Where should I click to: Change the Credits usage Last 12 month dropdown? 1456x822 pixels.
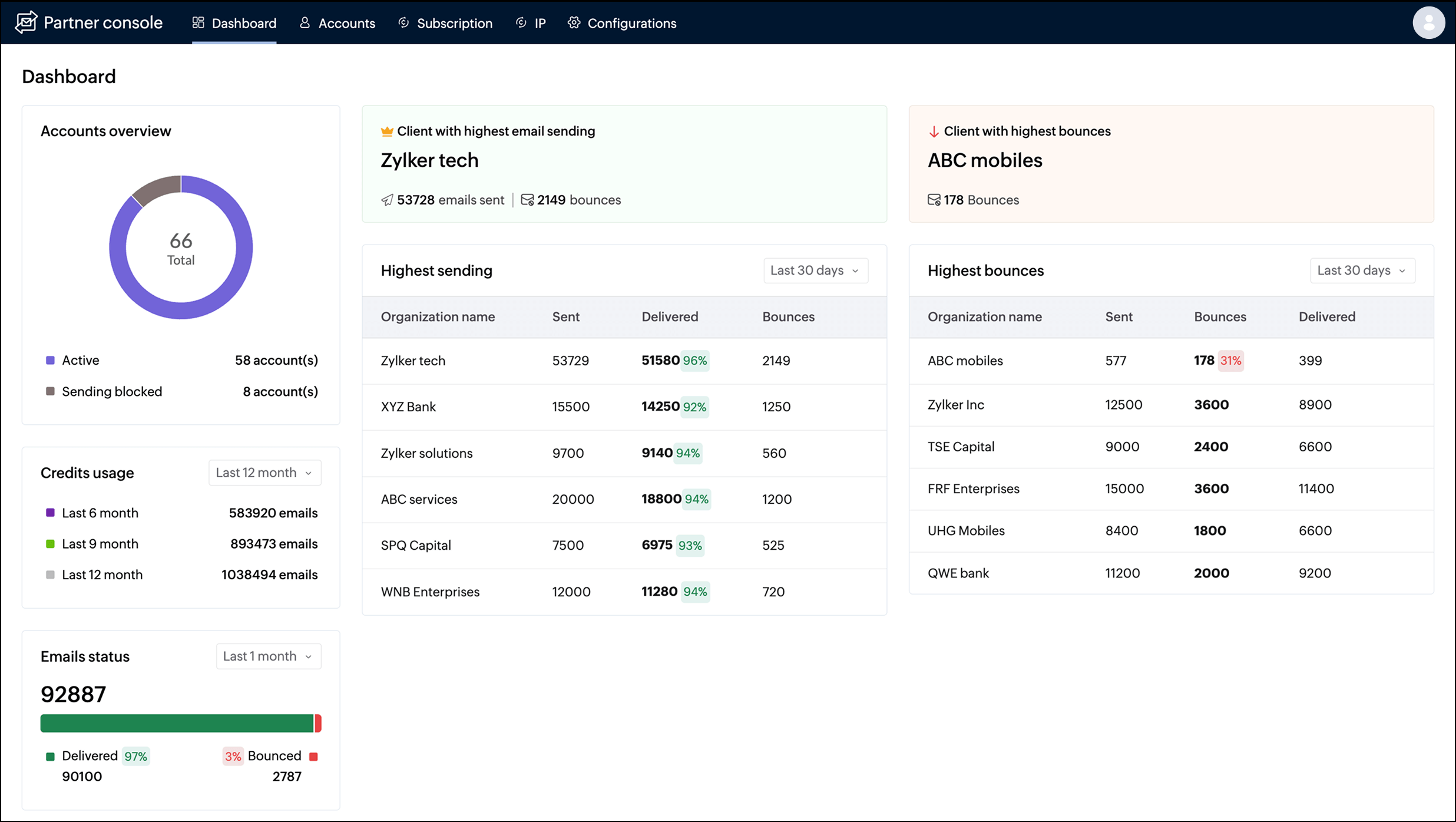coord(264,472)
